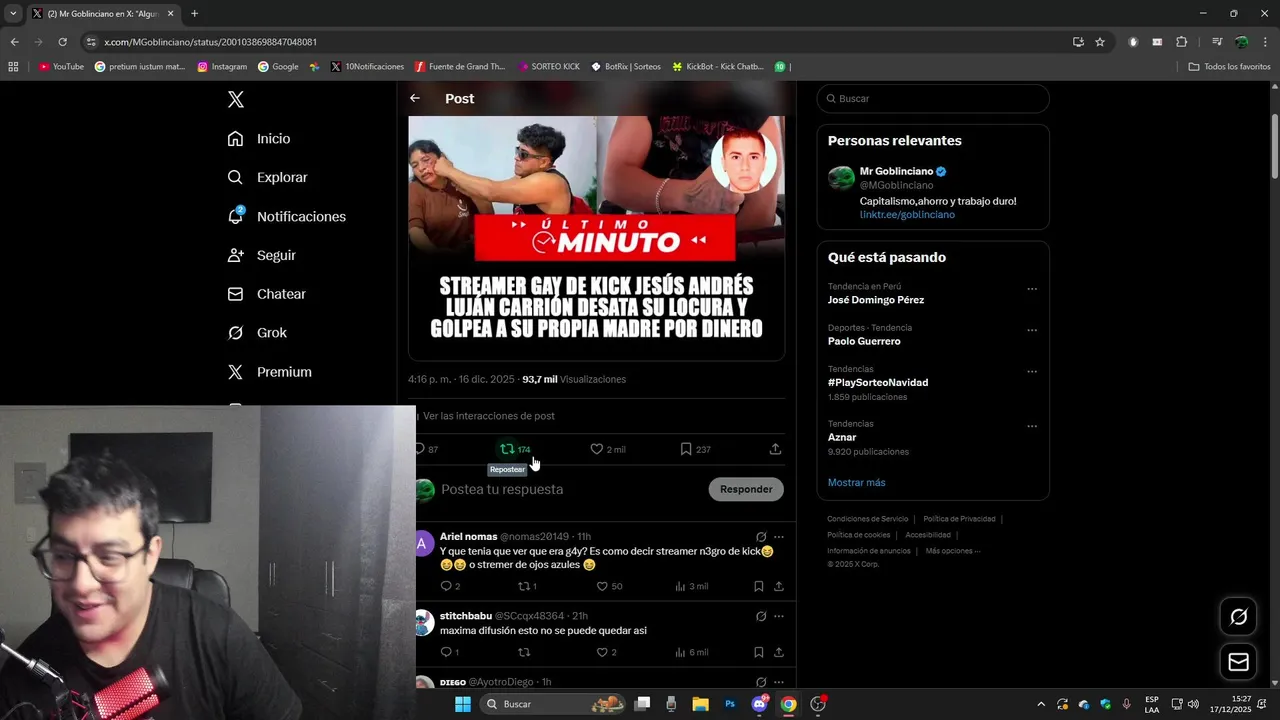
Task: Reply to Ariel nomas comment
Action: pos(450,586)
